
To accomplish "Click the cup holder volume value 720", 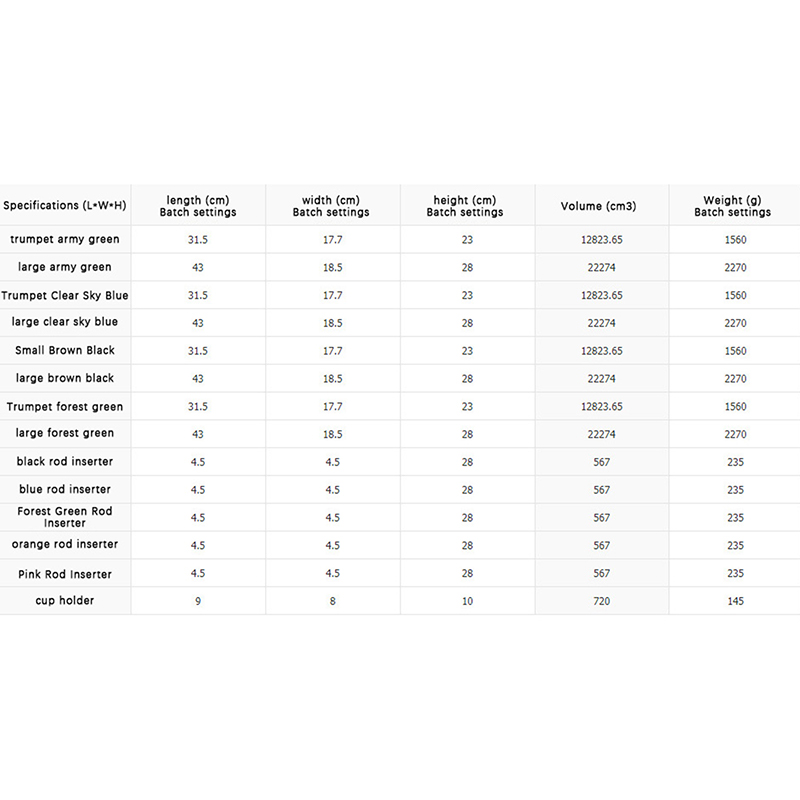I will tap(601, 601).
